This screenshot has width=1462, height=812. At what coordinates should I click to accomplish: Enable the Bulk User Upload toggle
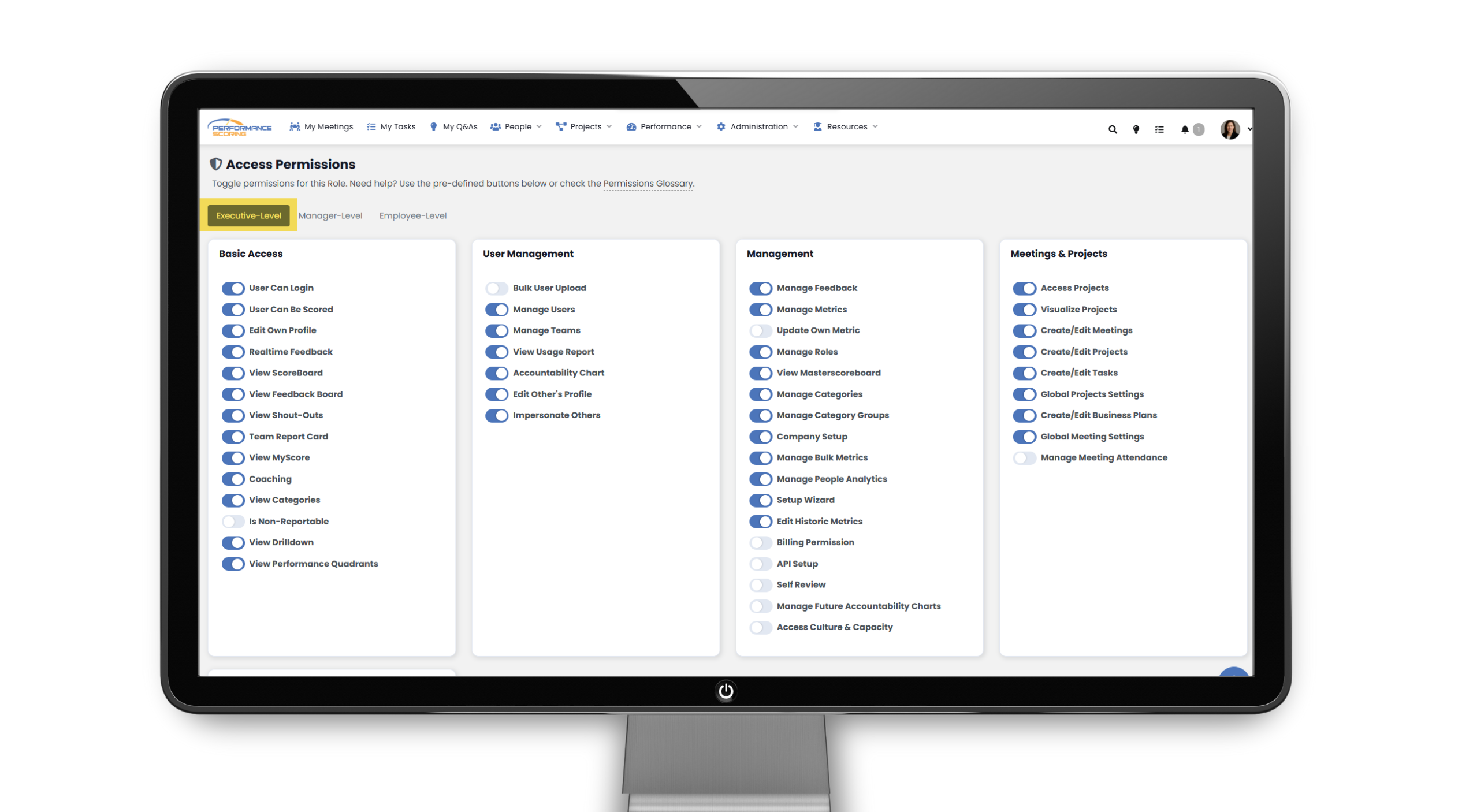tap(496, 288)
